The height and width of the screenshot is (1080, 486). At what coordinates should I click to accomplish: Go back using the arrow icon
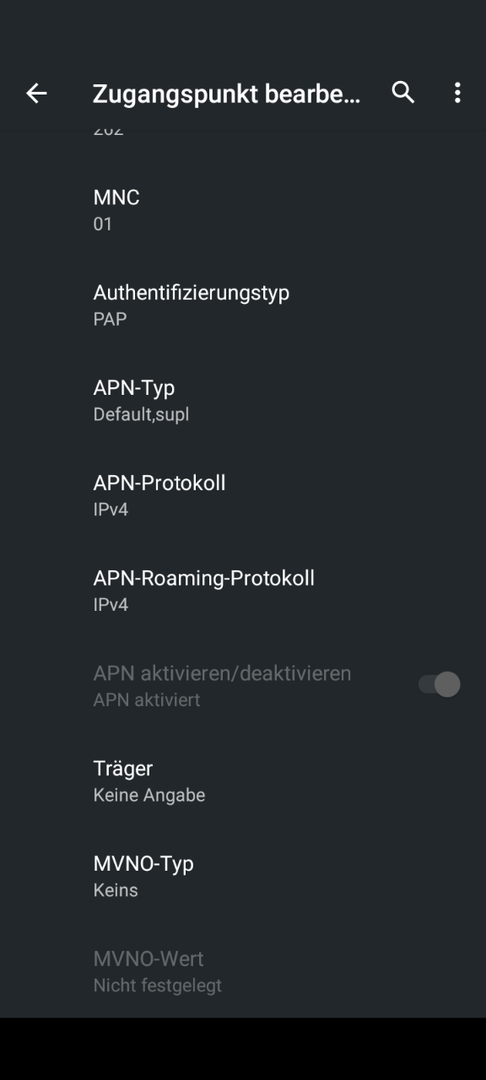(x=36, y=93)
